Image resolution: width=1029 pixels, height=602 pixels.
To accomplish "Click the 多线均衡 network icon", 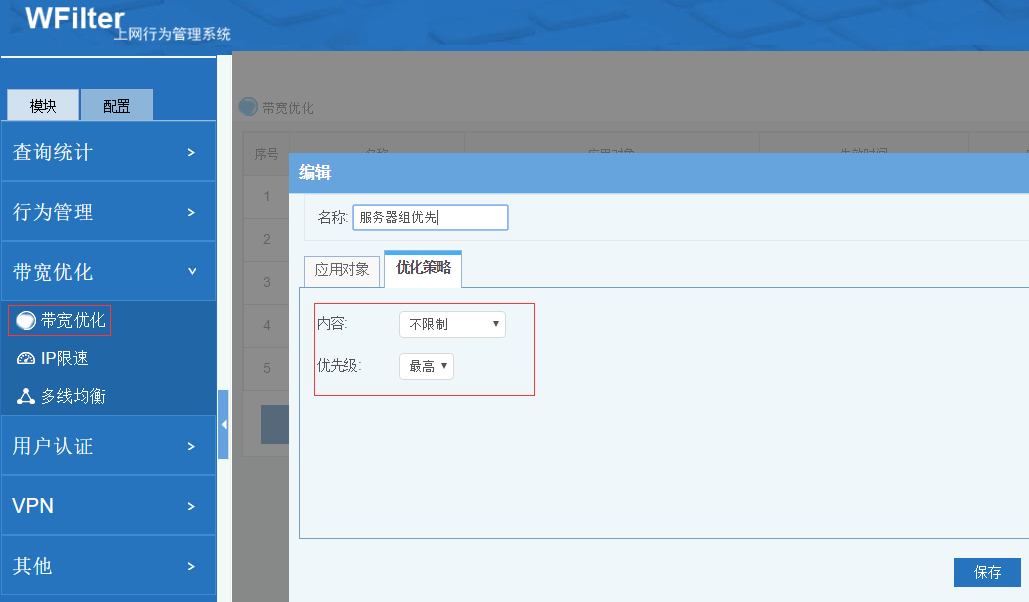I will click(26, 396).
